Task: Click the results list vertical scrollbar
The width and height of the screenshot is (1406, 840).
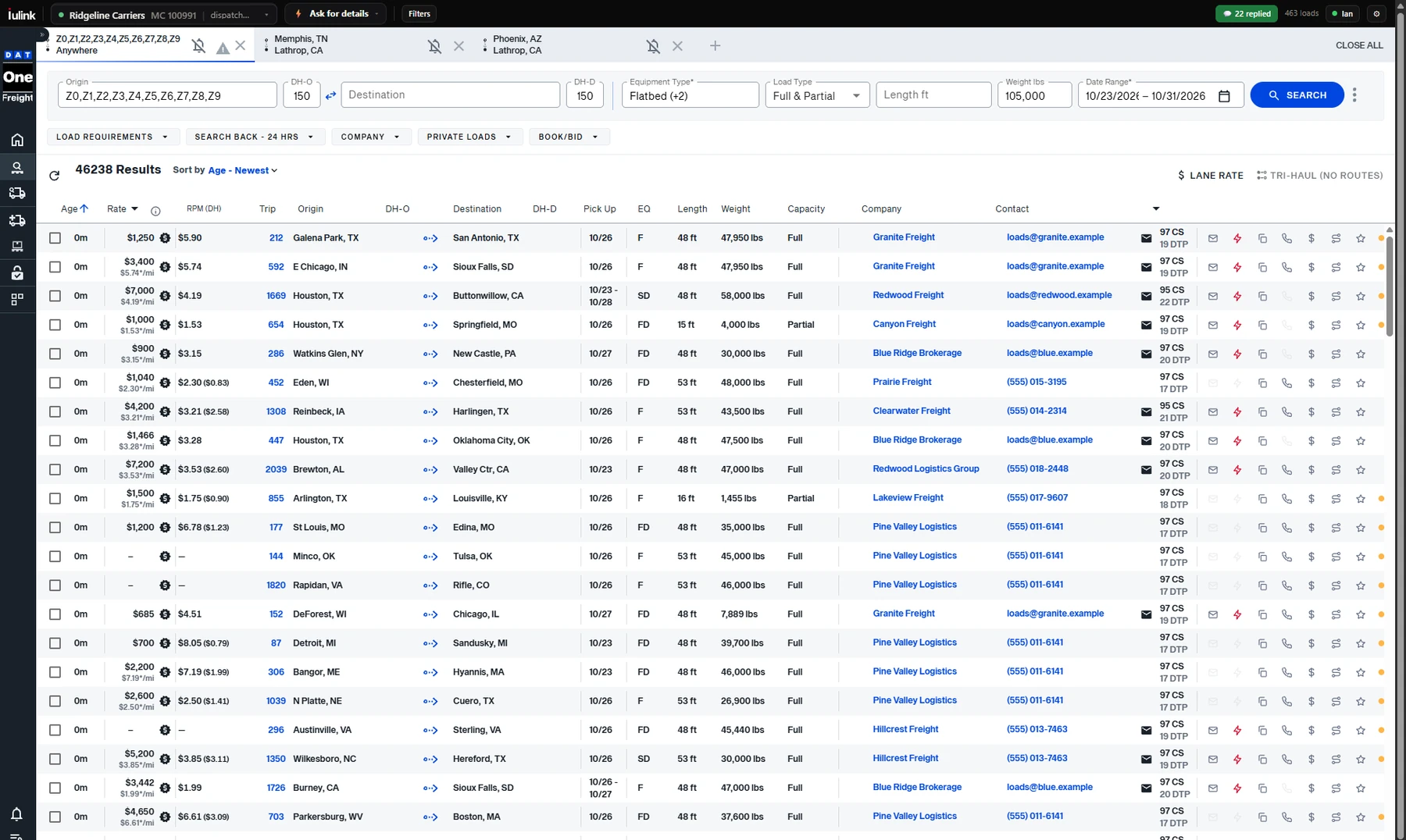Action: point(1390,285)
